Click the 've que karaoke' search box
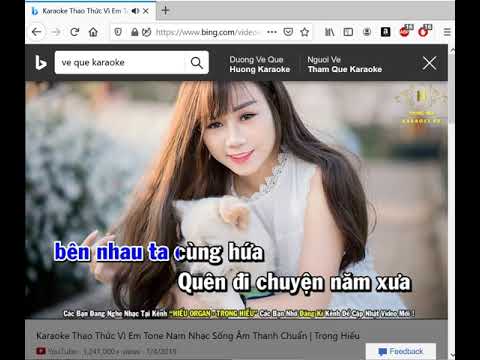Screen dimensions: 480x360 click(x=120, y=62)
